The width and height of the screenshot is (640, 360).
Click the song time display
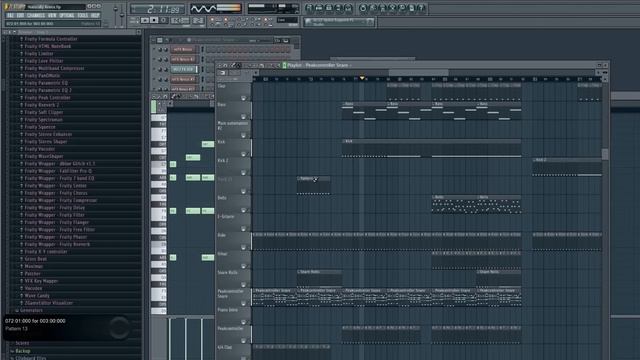157,9
